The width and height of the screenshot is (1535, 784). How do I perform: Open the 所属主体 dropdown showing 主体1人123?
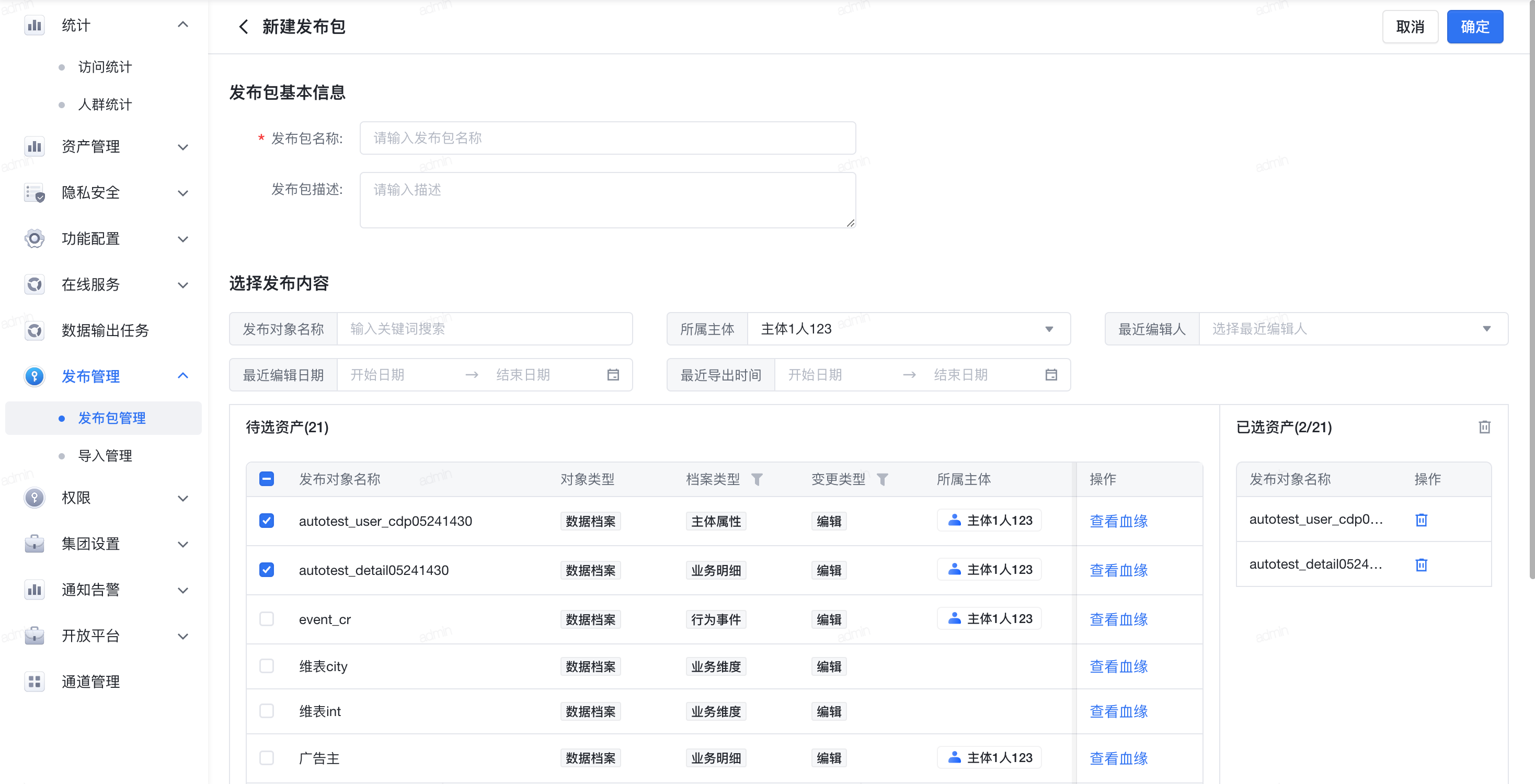pos(909,329)
